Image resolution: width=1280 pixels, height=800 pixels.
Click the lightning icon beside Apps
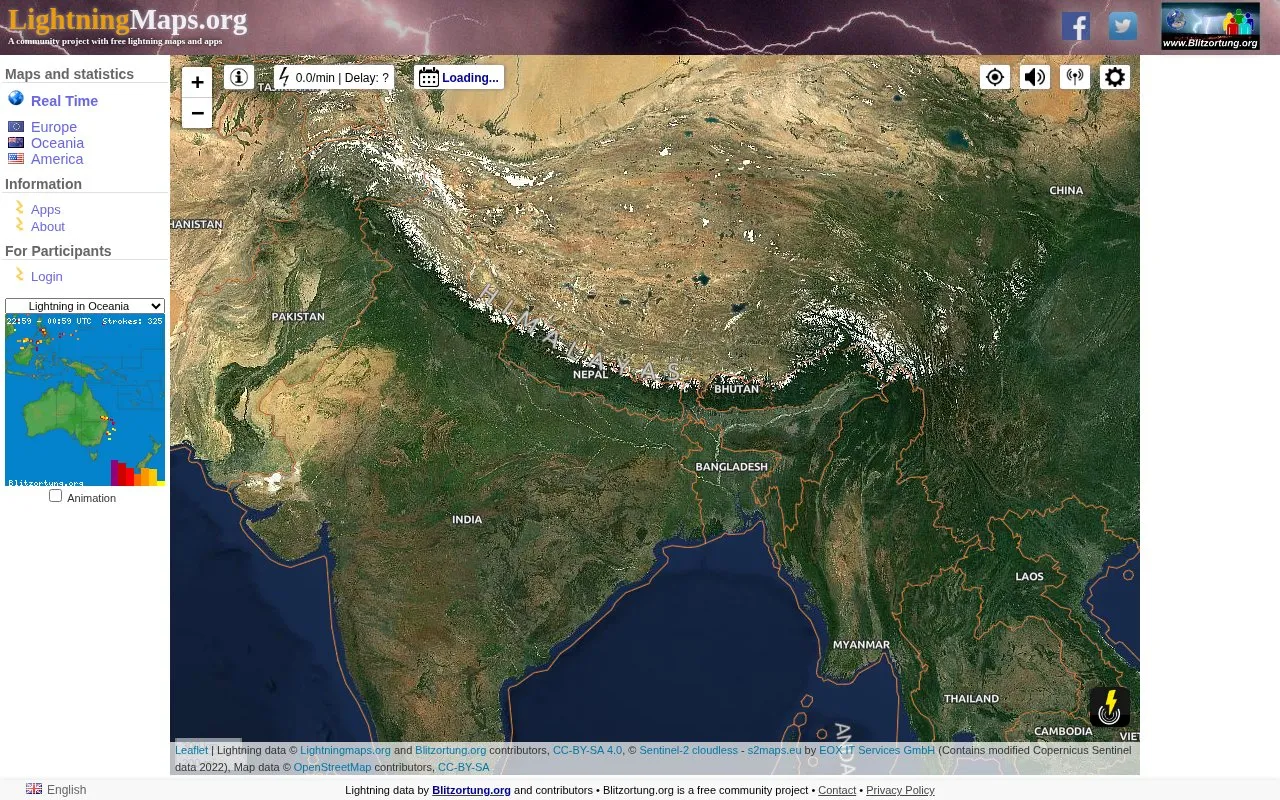[x=19, y=207]
